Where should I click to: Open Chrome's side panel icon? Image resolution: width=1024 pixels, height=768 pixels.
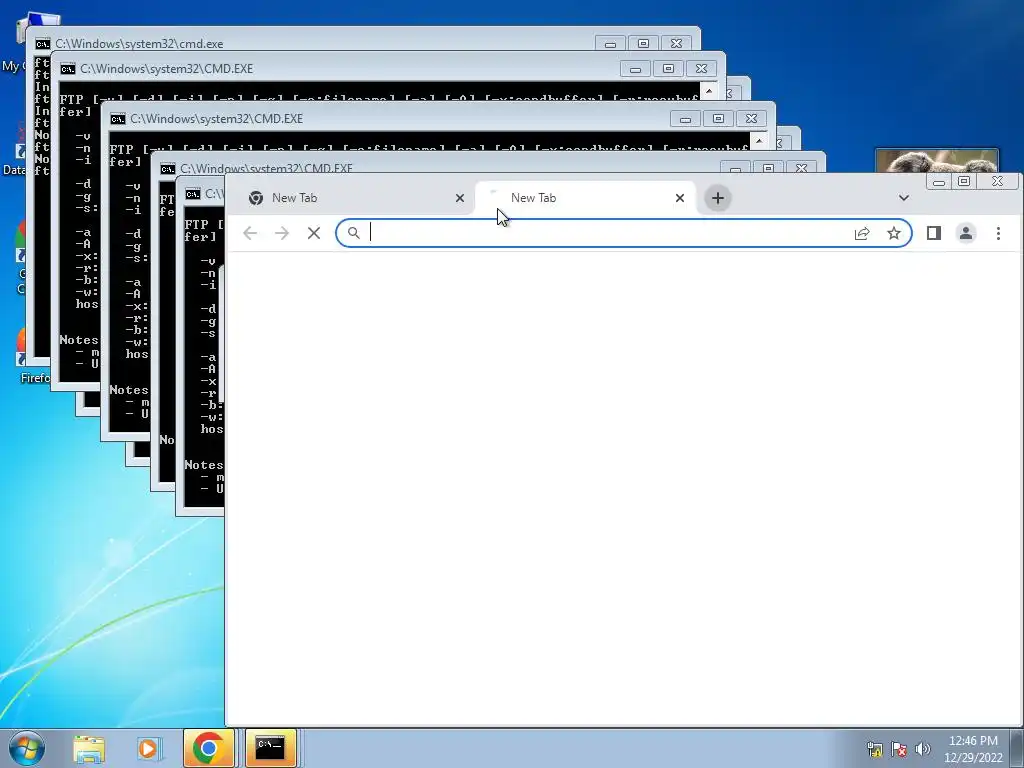(x=934, y=233)
